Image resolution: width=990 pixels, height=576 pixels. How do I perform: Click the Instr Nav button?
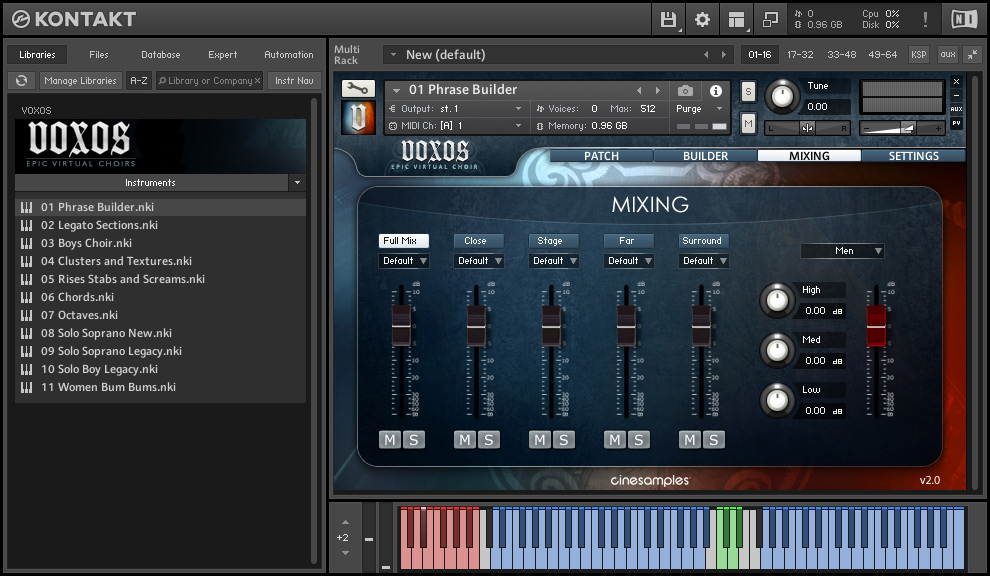click(294, 81)
